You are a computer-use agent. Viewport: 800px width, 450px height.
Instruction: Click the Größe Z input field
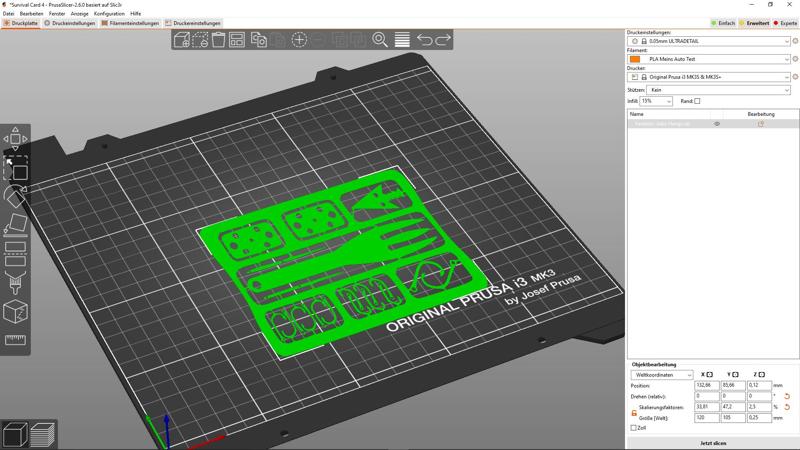[x=759, y=418]
